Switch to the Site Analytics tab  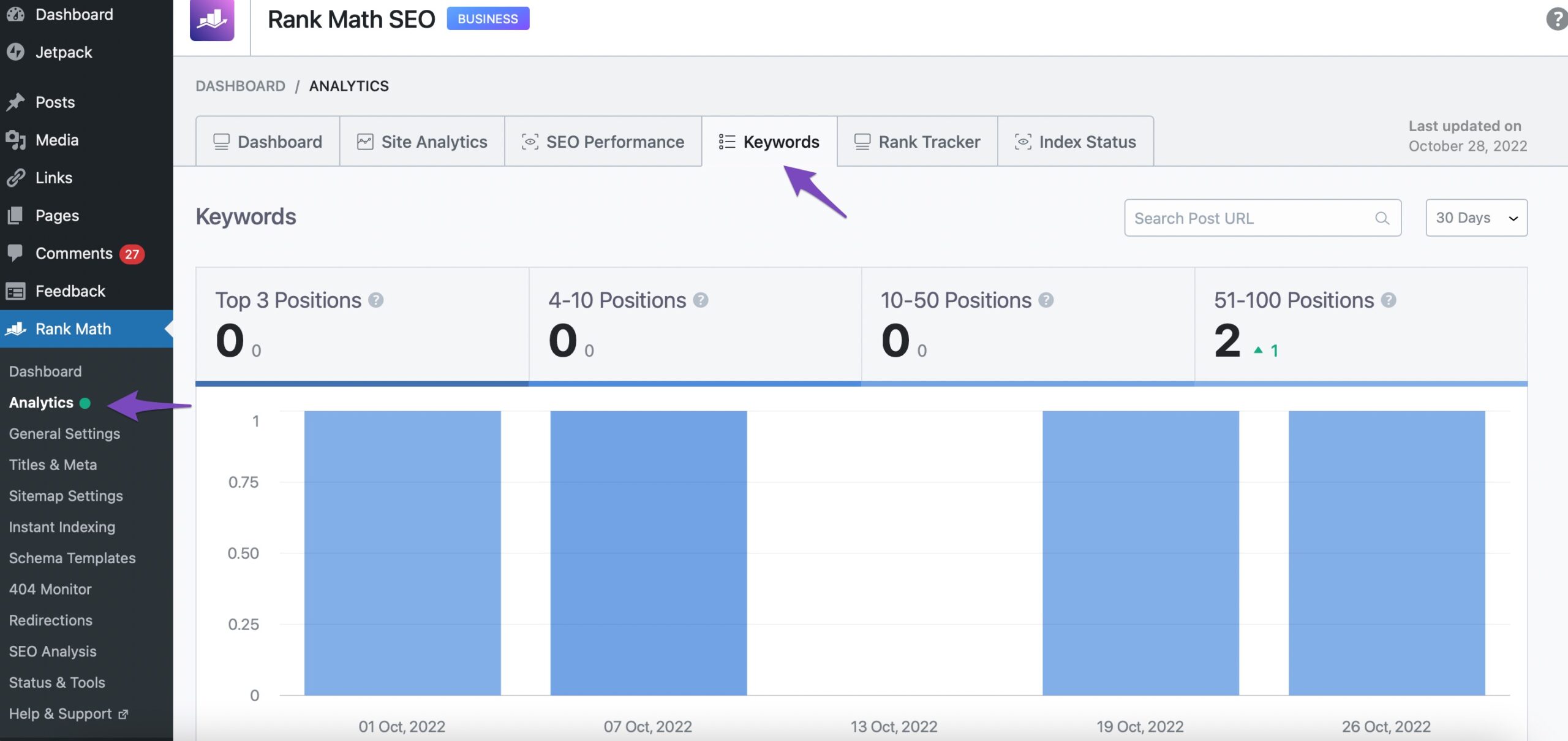(x=422, y=142)
